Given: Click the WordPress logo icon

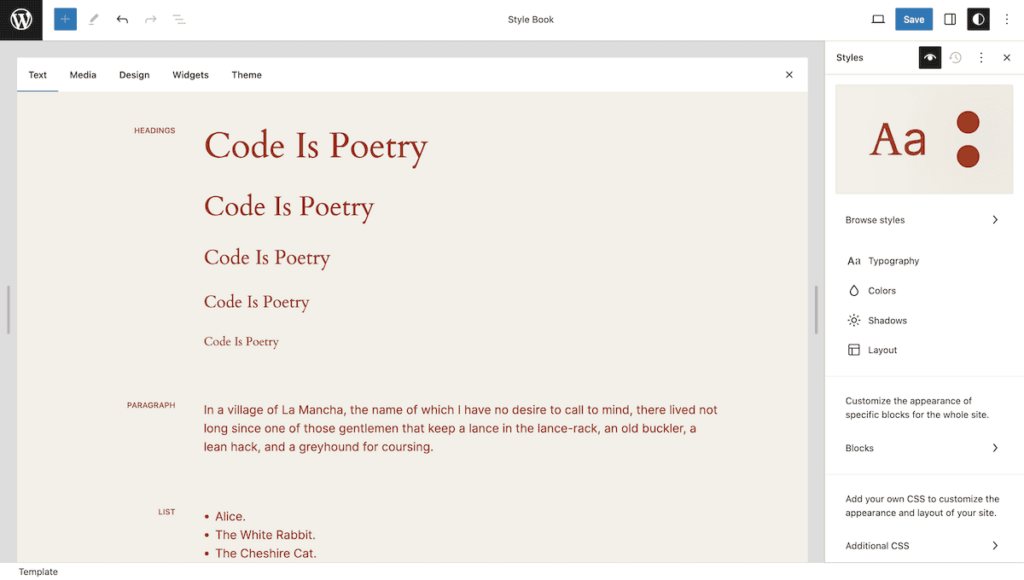Looking at the screenshot, I should [21, 20].
